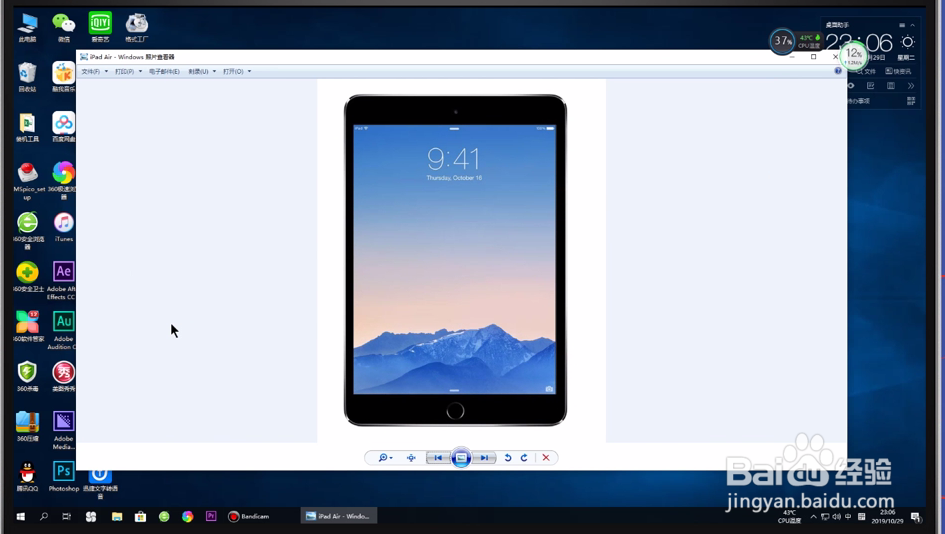Open the 刻录(U) menu

(x=202, y=72)
